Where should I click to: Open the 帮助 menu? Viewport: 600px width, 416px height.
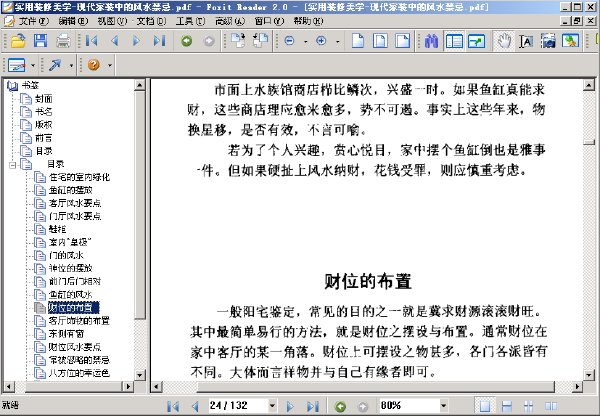[308, 21]
